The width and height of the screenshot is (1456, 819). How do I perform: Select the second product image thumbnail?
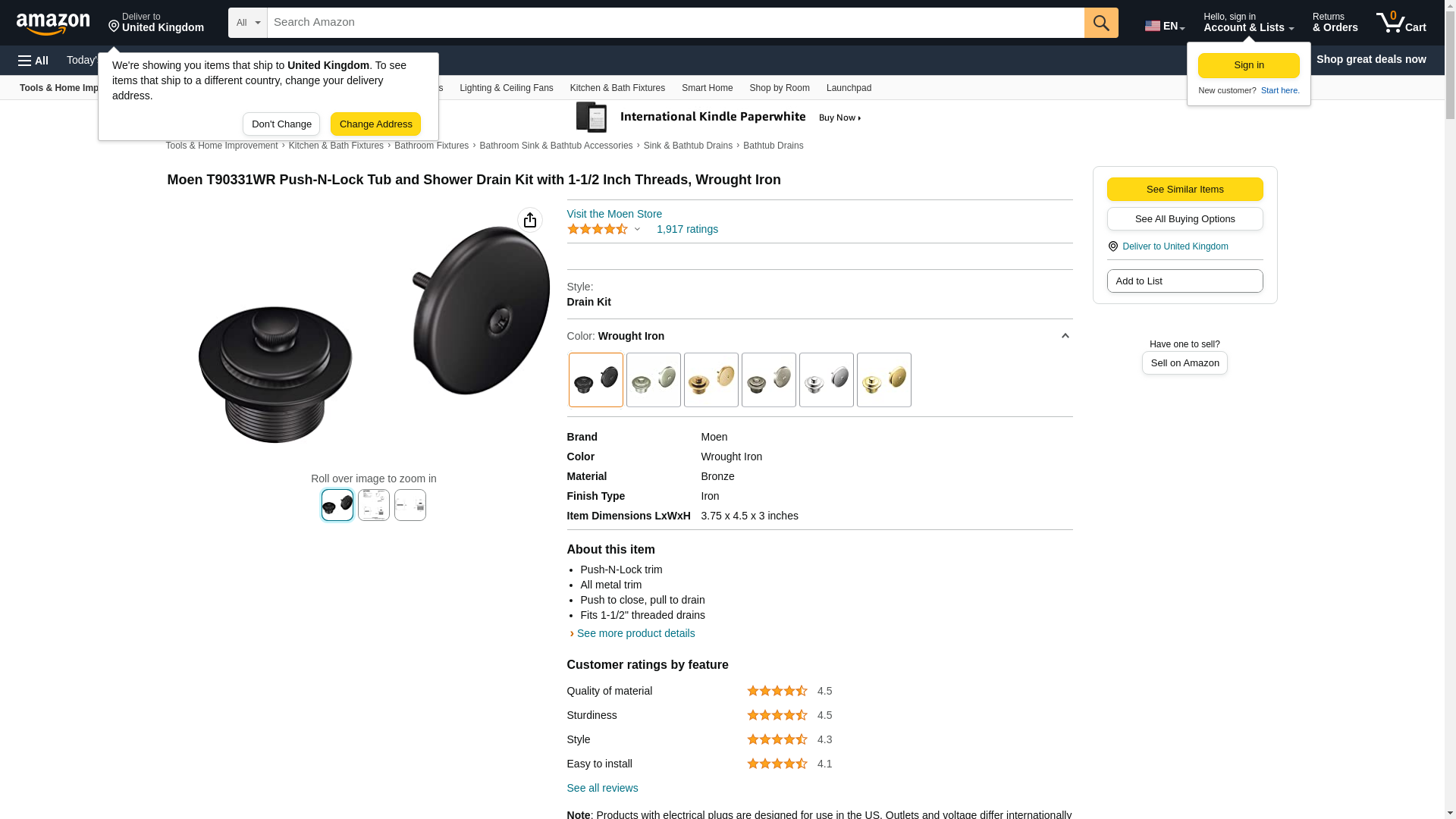(x=373, y=505)
